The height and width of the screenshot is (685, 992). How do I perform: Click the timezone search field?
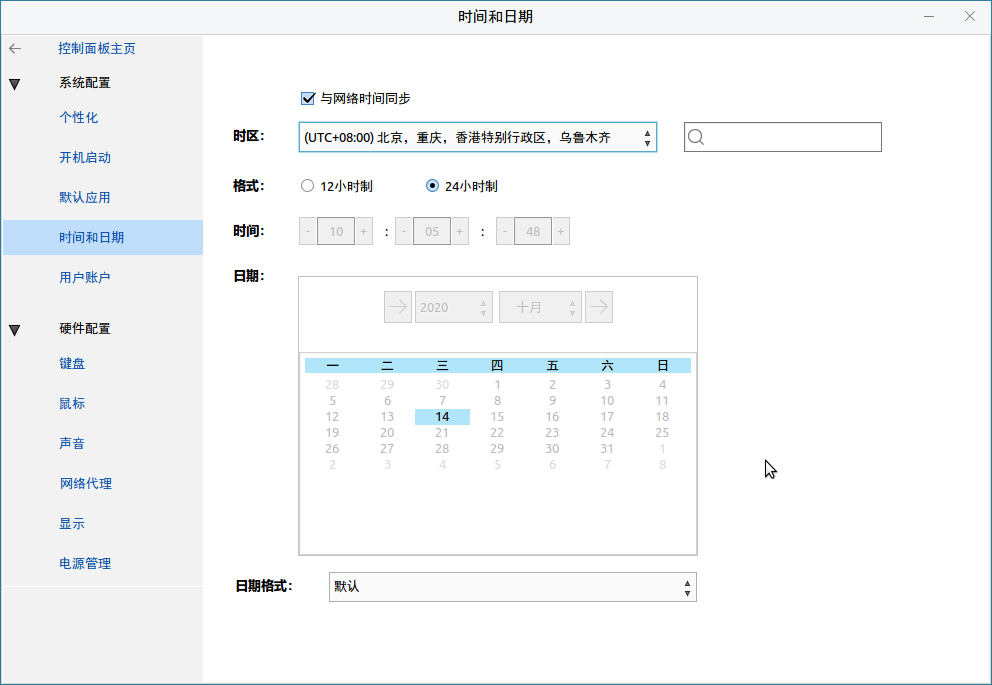(x=783, y=137)
